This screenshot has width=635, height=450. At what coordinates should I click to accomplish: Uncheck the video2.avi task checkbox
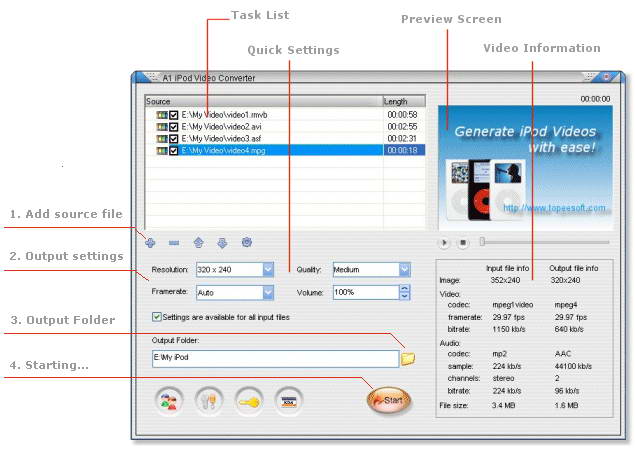[x=174, y=127]
